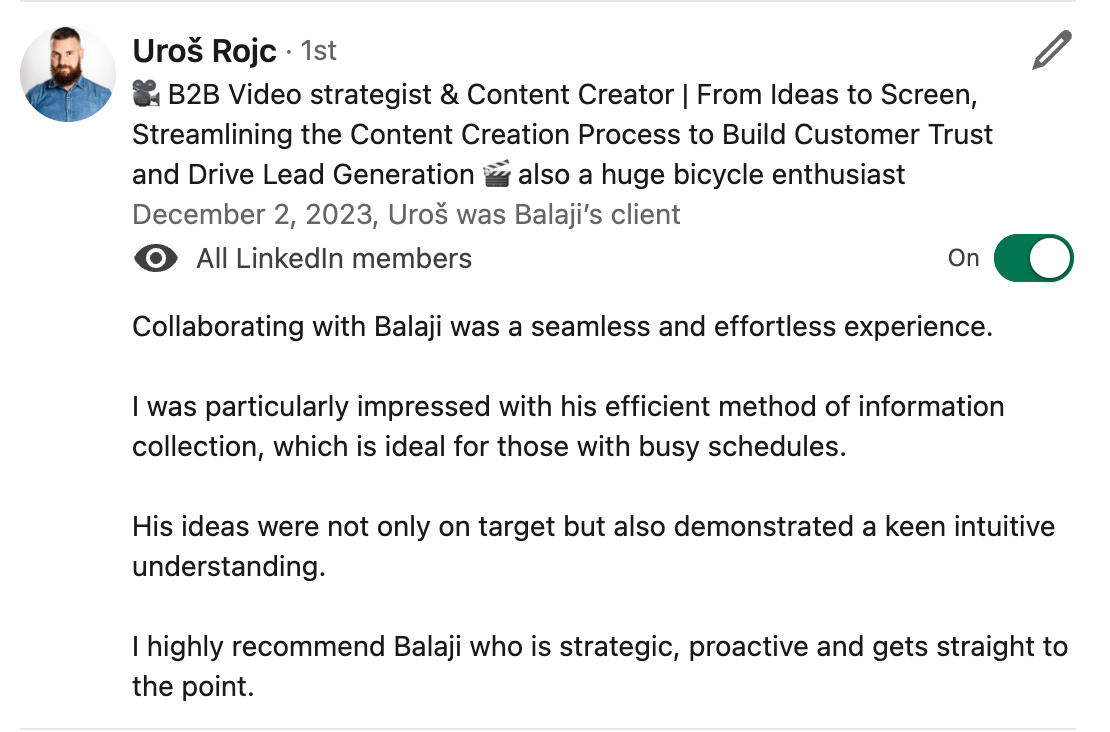Screen dimensions: 1110x732
Task: Open Uroš Rojc's profile photo
Action: click(68, 75)
